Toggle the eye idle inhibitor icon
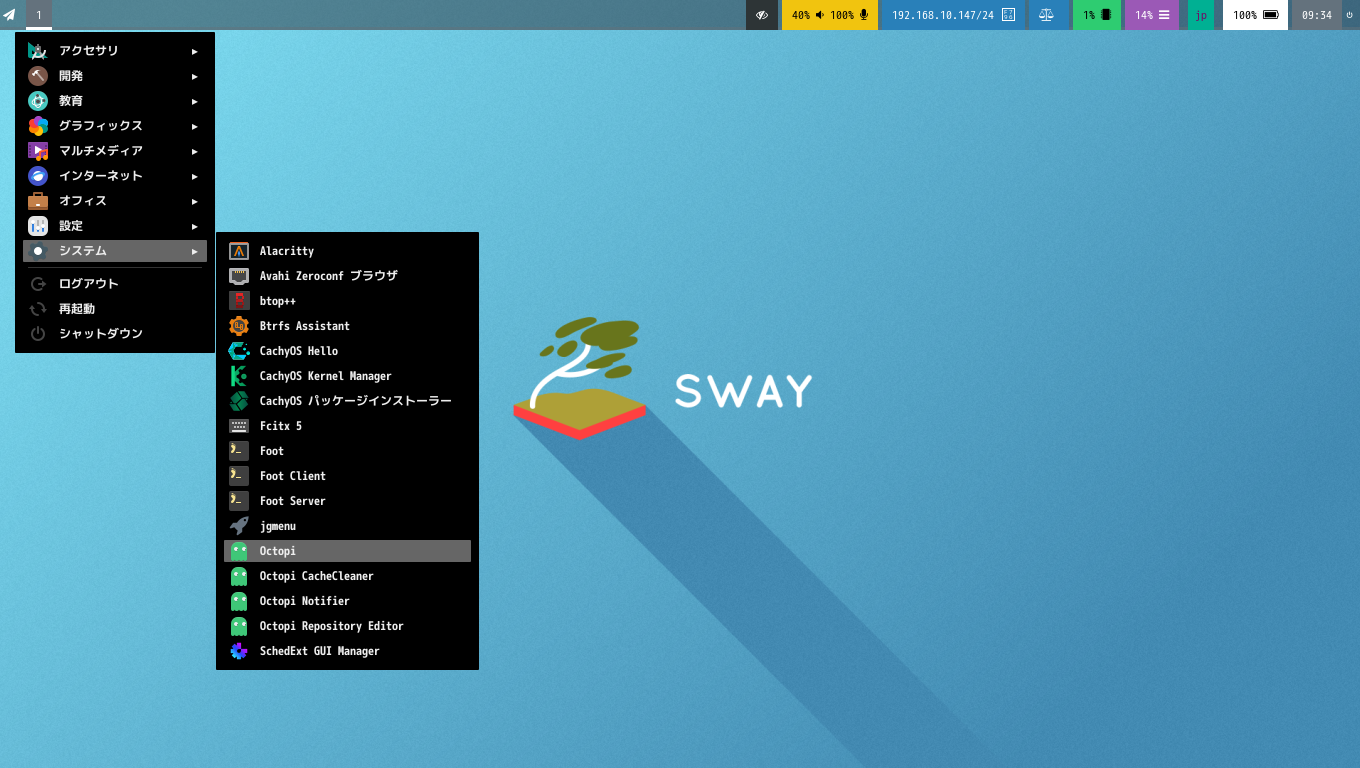The image size is (1360, 768). [762, 15]
